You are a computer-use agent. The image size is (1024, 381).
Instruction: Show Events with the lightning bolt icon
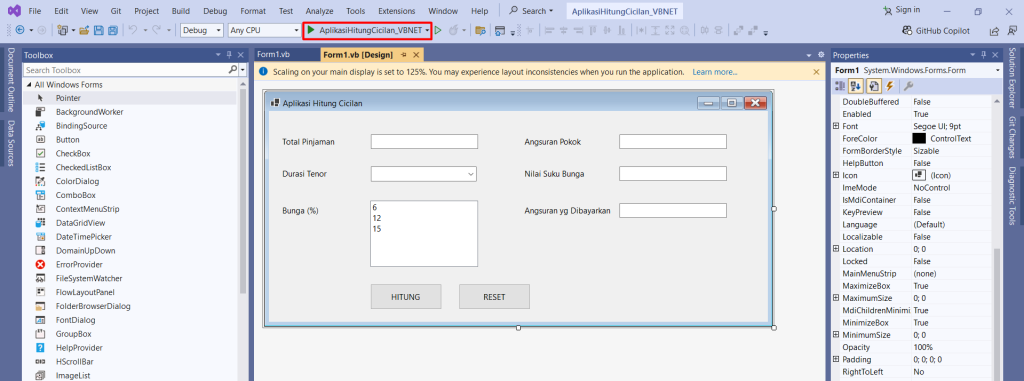(889, 86)
